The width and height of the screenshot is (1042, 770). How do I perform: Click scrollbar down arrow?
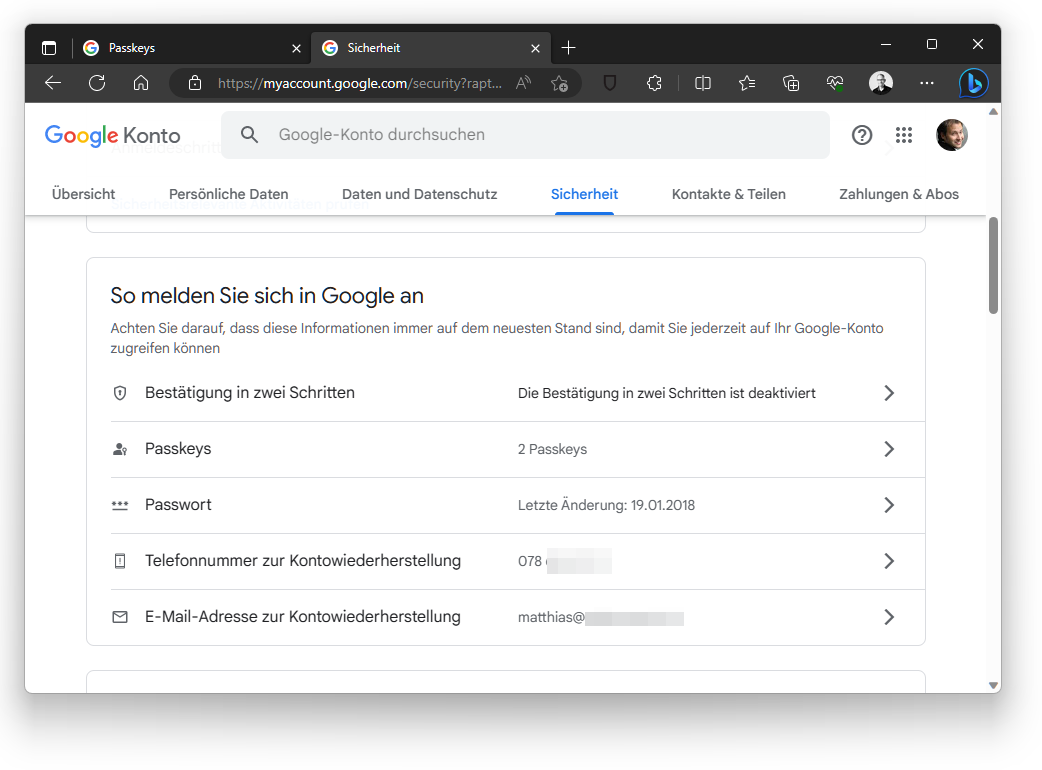point(993,685)
